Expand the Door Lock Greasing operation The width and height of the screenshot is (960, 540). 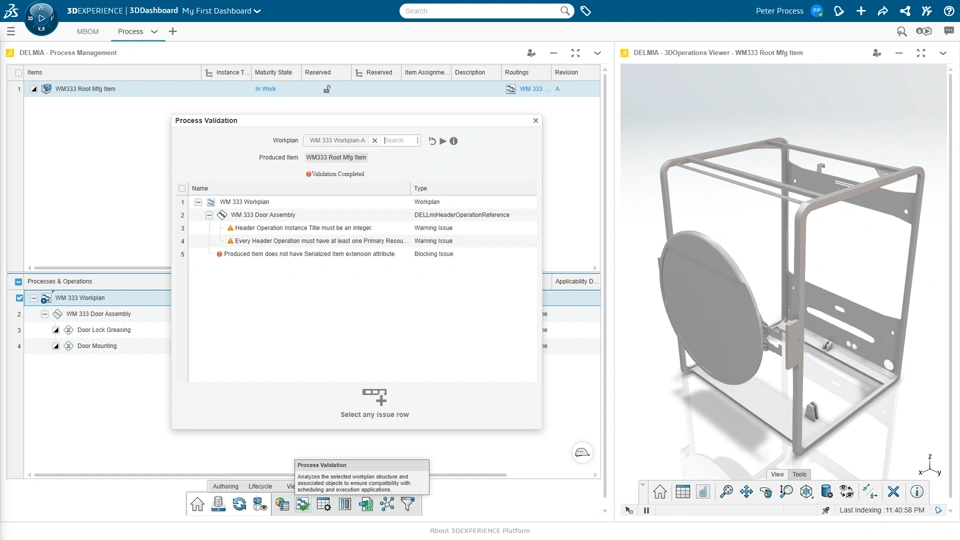coord(56,330)
